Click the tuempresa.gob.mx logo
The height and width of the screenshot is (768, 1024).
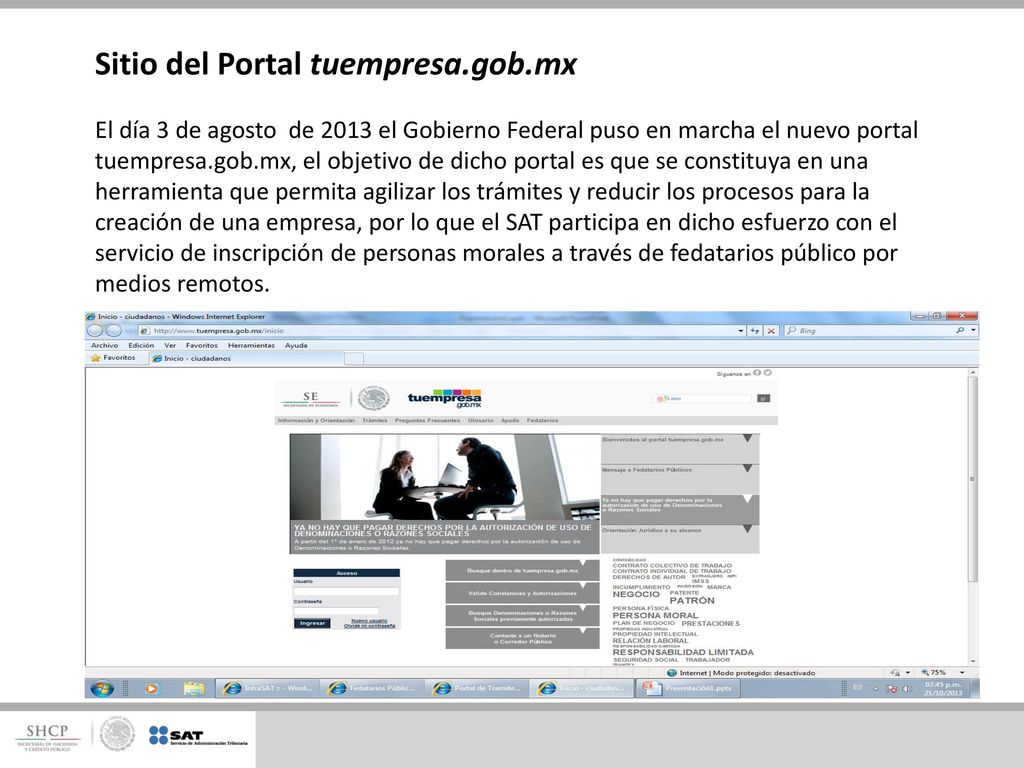point(445,399)
